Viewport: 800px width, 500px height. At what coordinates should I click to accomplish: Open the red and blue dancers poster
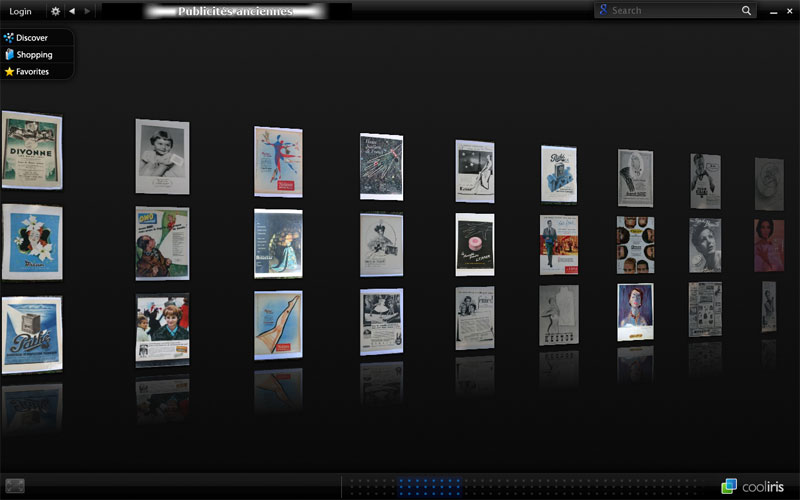pyautogui.click(x=278, y=162)
